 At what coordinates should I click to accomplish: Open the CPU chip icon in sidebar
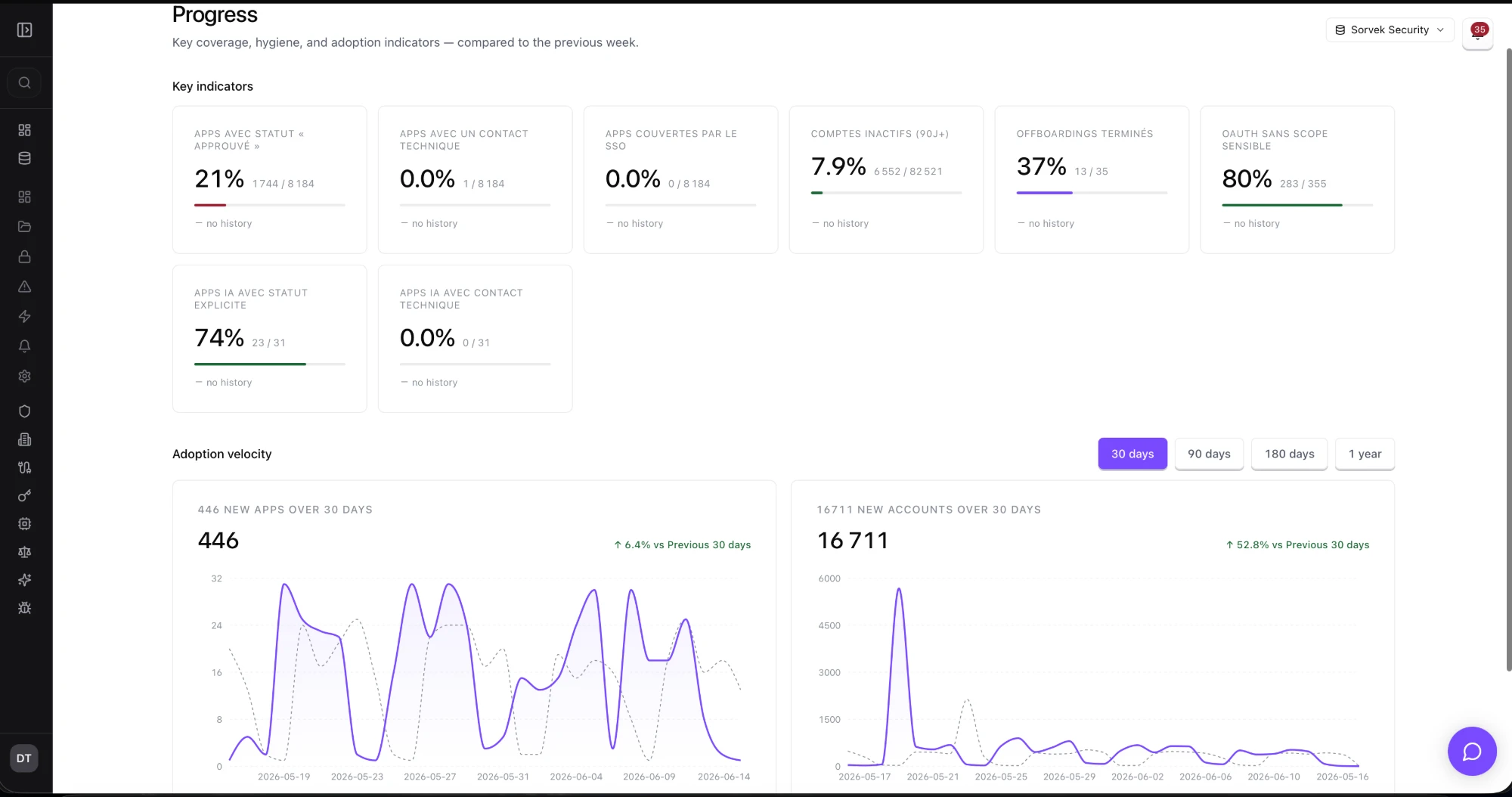click(x=24, y=523)
